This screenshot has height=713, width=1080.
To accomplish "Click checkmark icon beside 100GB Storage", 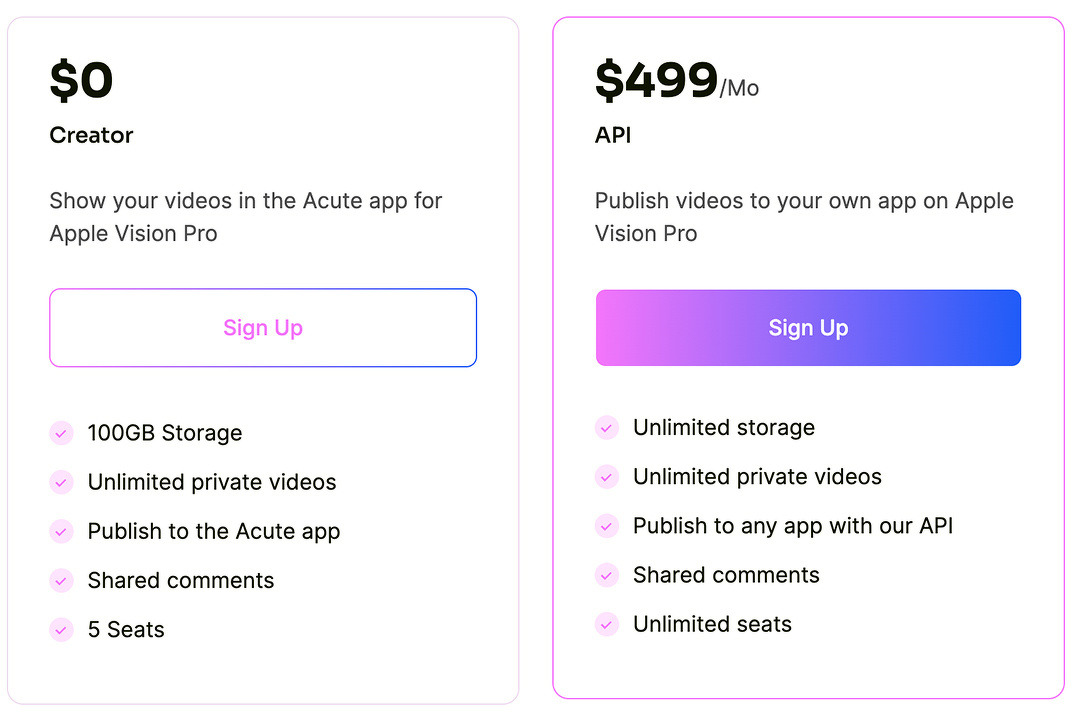I will point(62,433).
